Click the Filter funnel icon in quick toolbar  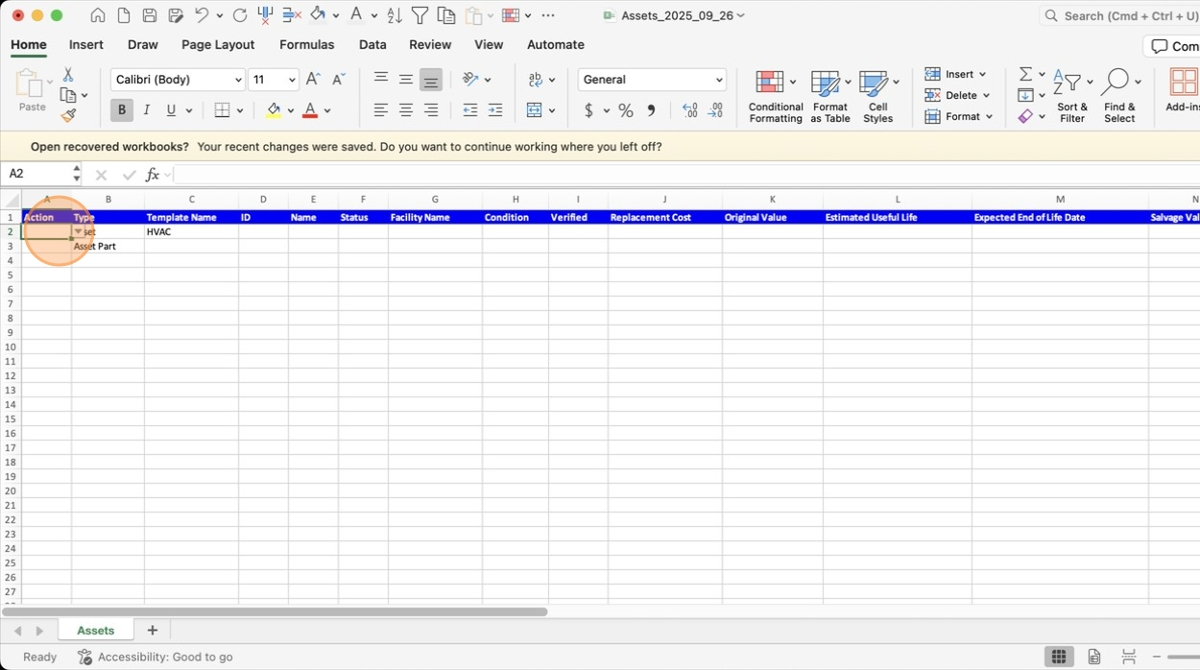(x=420, y=16)
